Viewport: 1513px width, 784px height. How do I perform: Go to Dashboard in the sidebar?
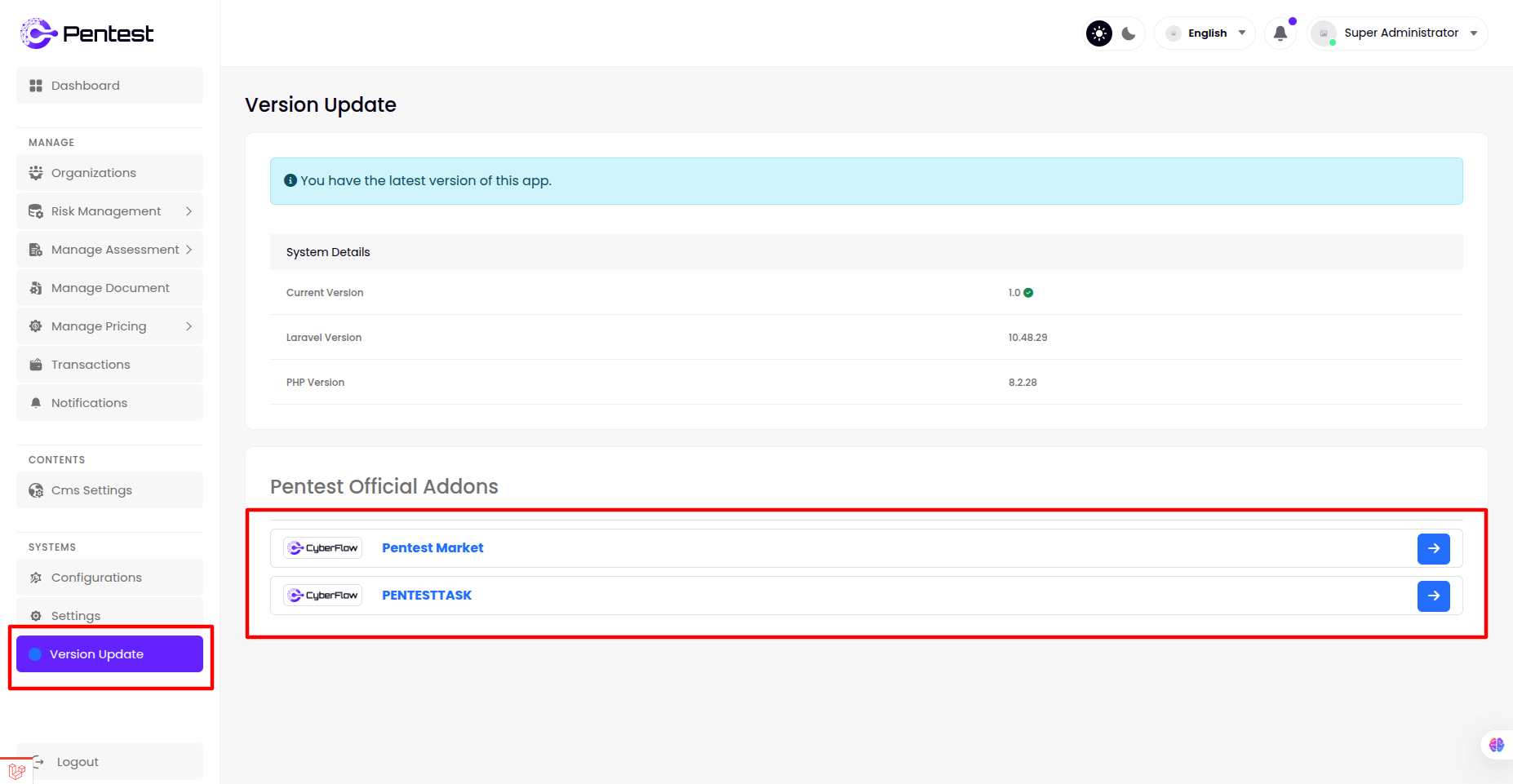109,86
